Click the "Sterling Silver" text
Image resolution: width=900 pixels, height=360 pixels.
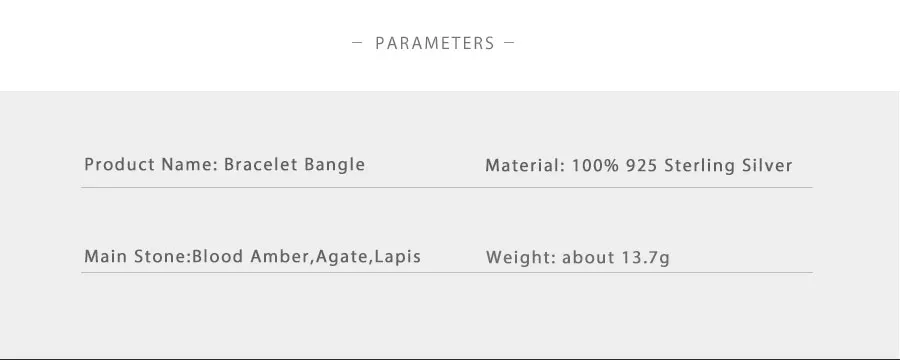tap(728, 166)
